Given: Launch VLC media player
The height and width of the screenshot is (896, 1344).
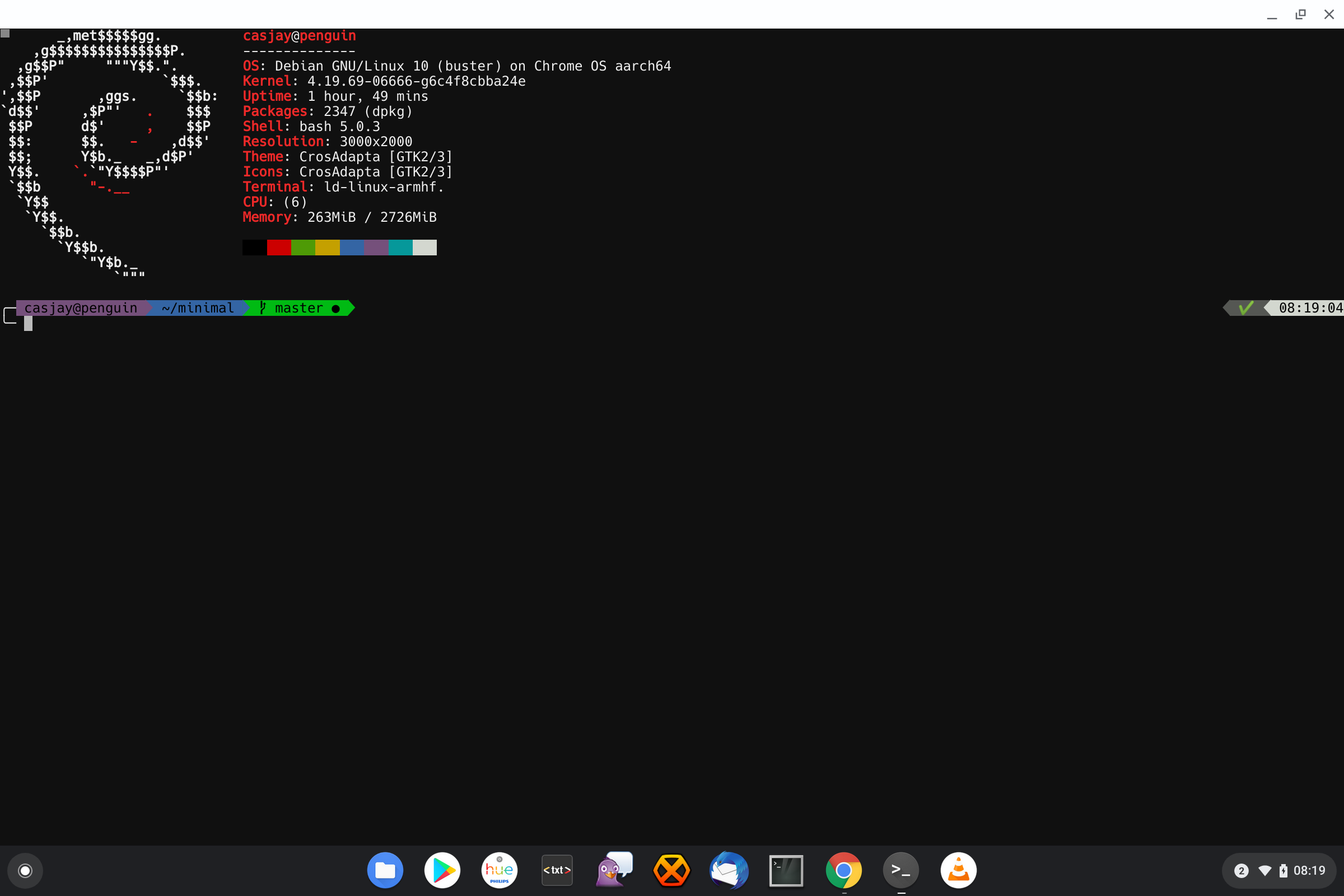Looking at the screenshot, I should click(x=958, y=870).
